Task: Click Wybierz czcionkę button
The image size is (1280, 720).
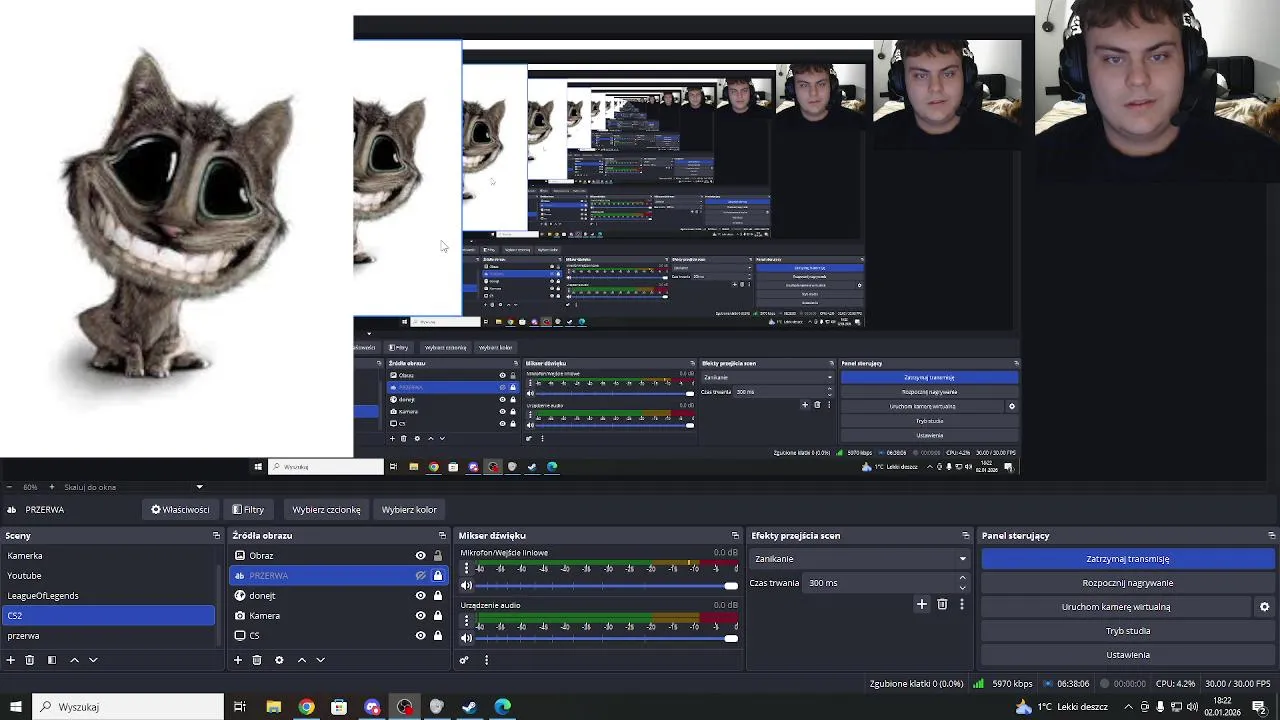Action: click(326, 510)
